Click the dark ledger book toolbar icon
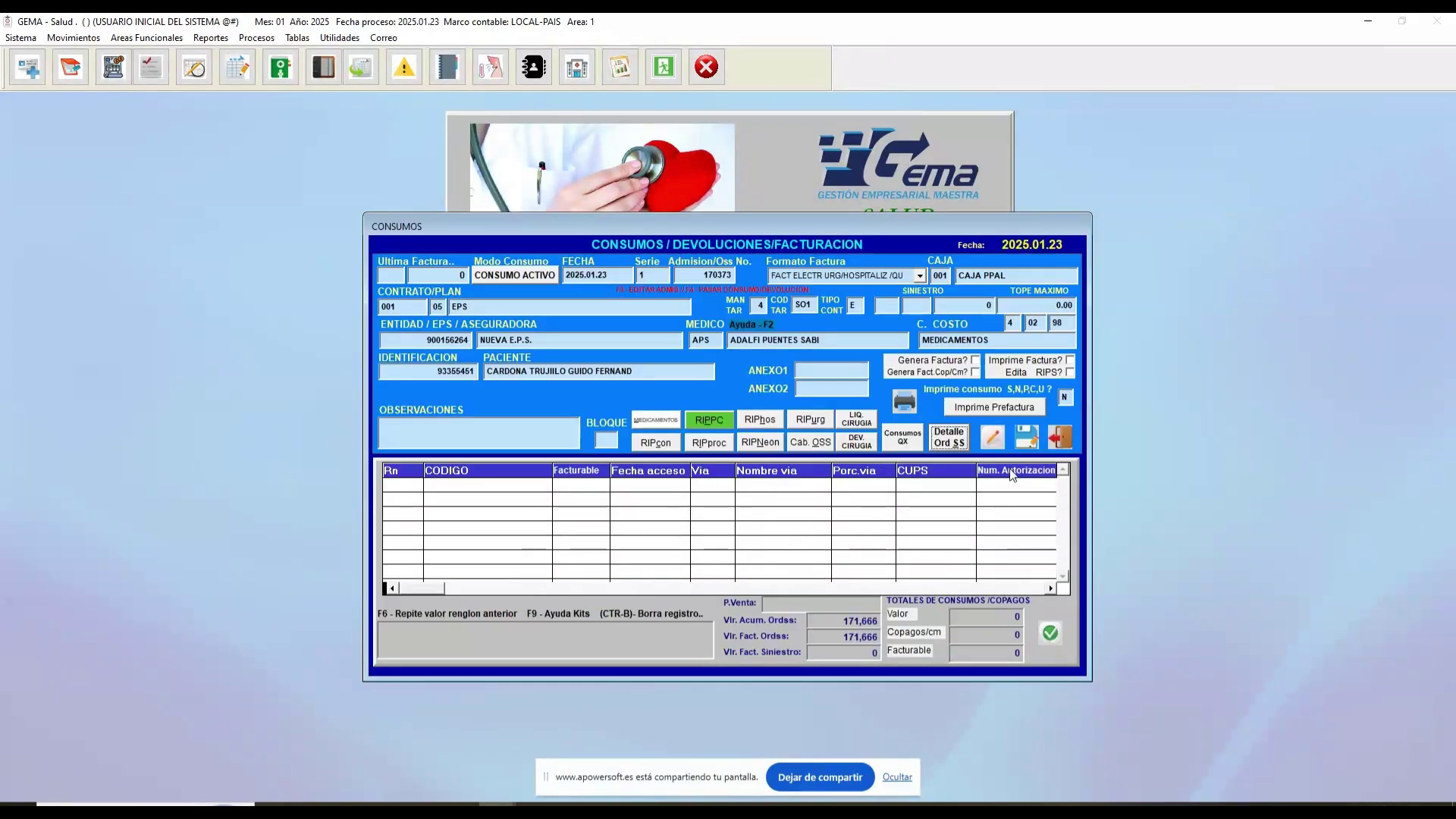 (324, 67)
